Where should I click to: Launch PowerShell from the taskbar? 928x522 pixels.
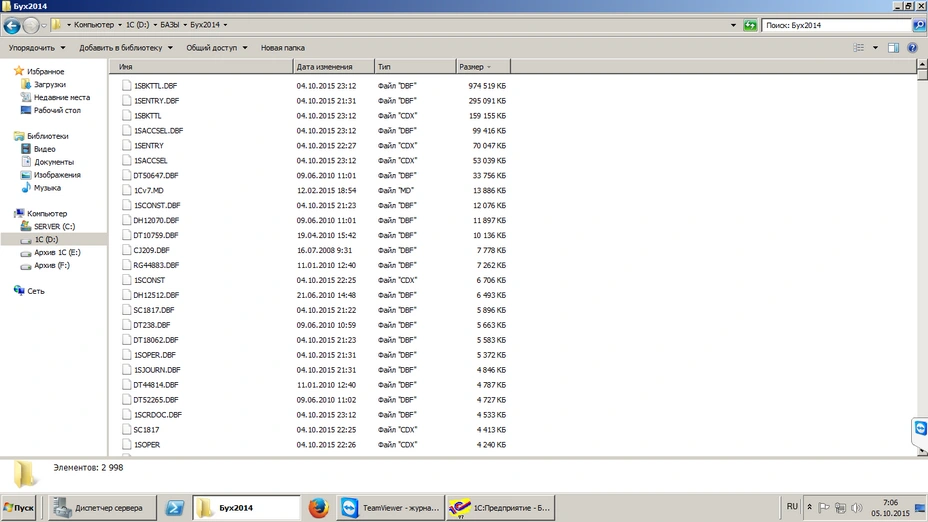(x=174, y=508)
